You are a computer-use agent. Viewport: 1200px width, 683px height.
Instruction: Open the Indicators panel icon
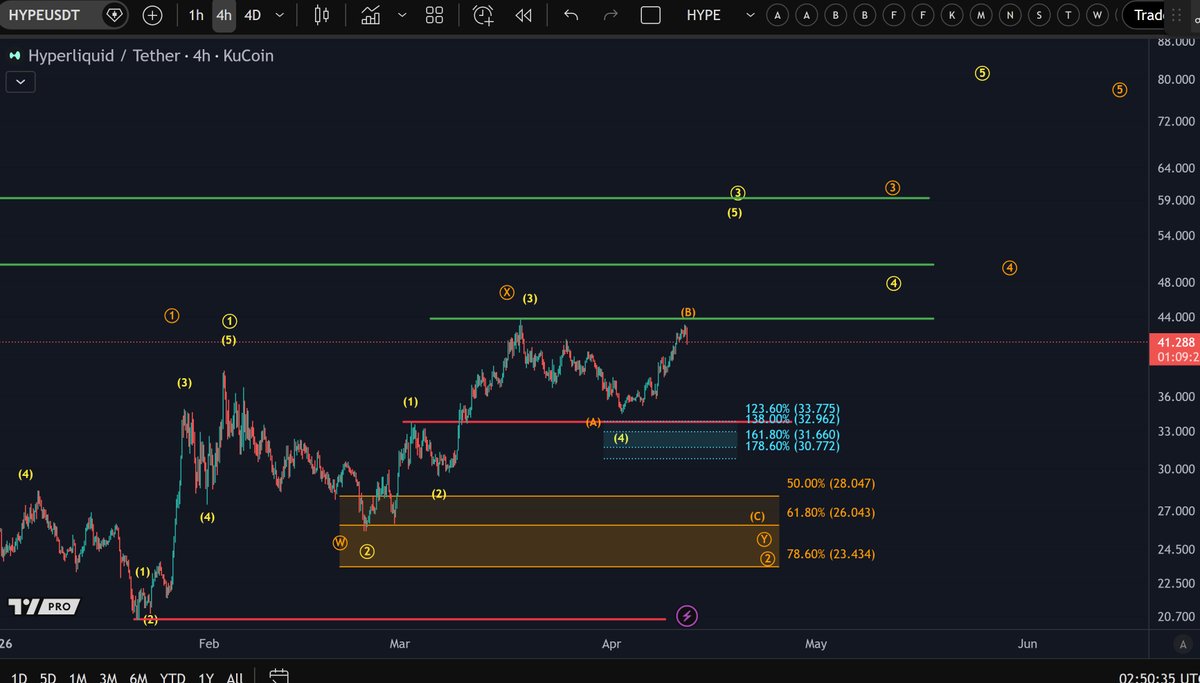(371, 15)
